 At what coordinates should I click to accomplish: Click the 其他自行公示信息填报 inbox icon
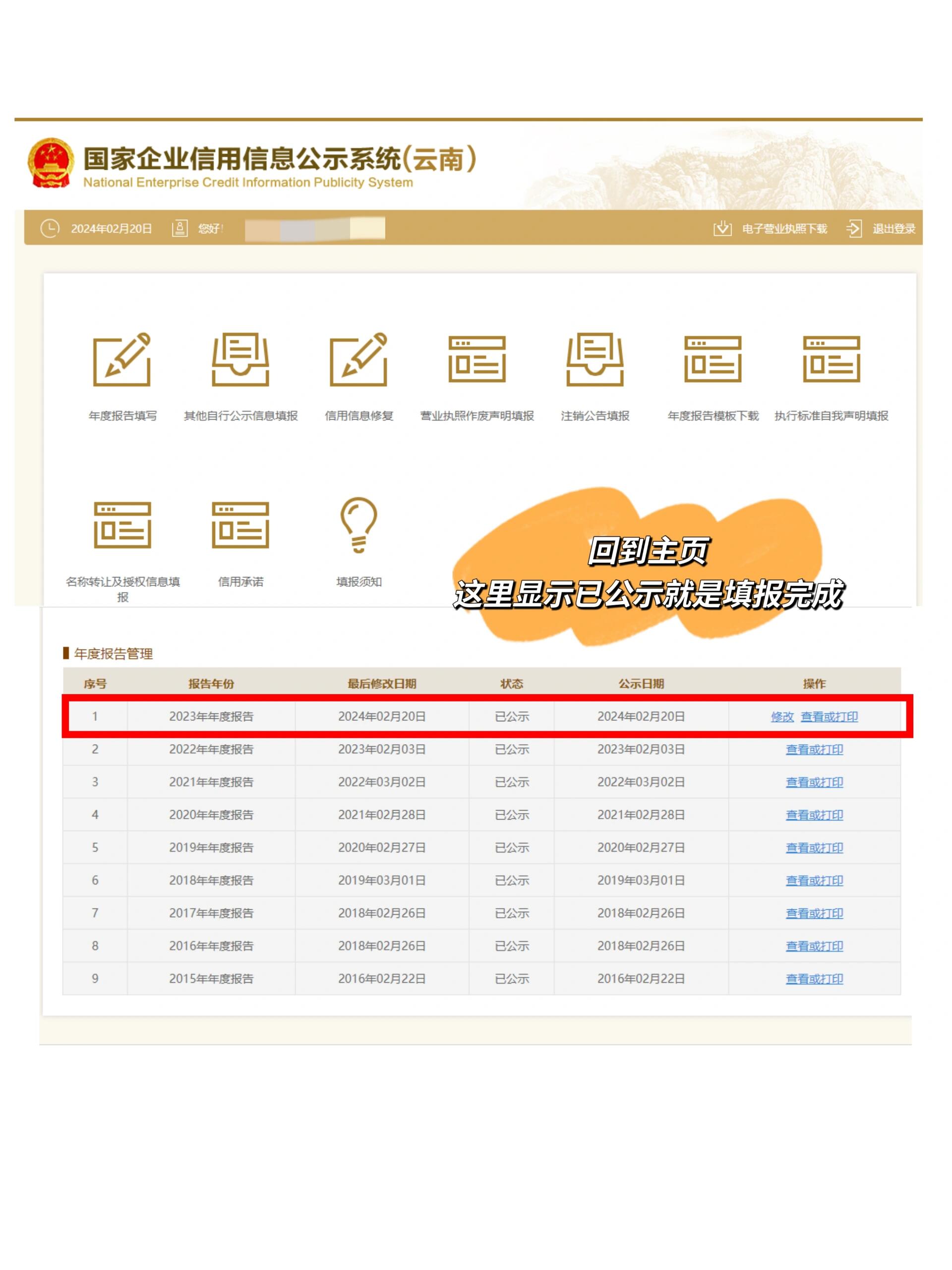pos(240,359)
